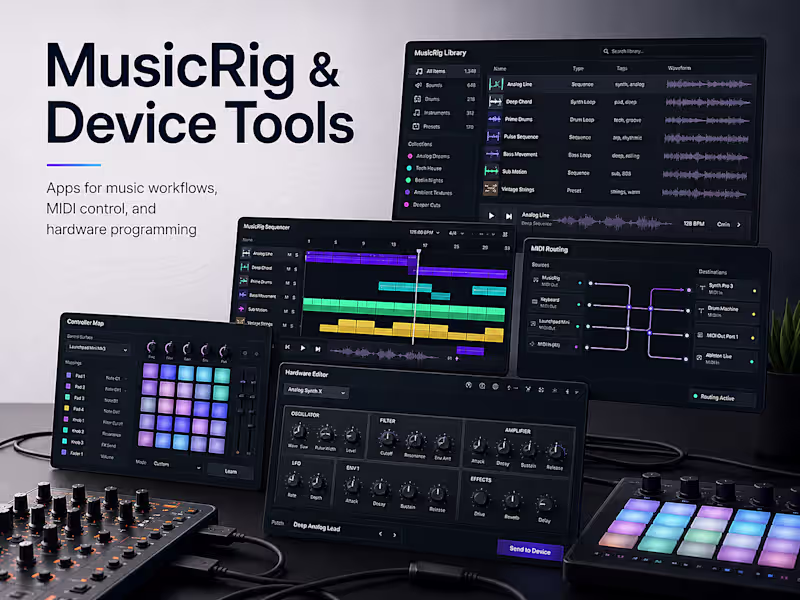Solo the Analog Line track in Sequencer

(x=297, y=255)
